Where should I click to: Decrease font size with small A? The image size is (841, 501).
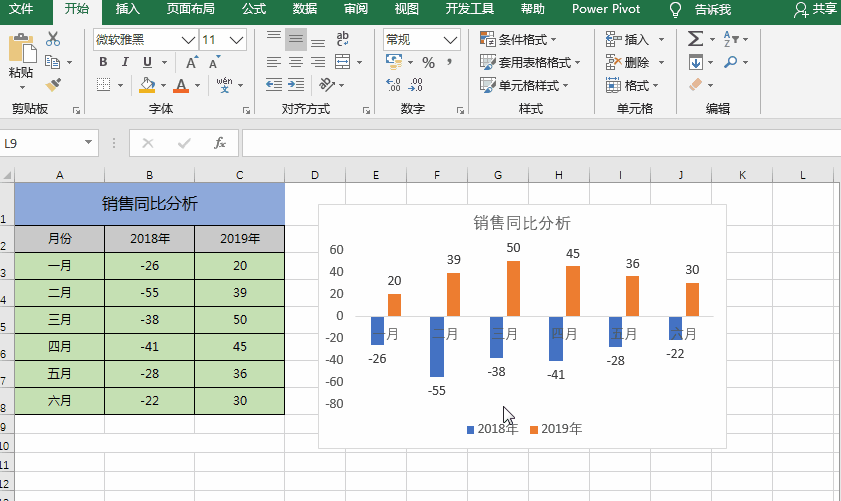click(215, 62)
